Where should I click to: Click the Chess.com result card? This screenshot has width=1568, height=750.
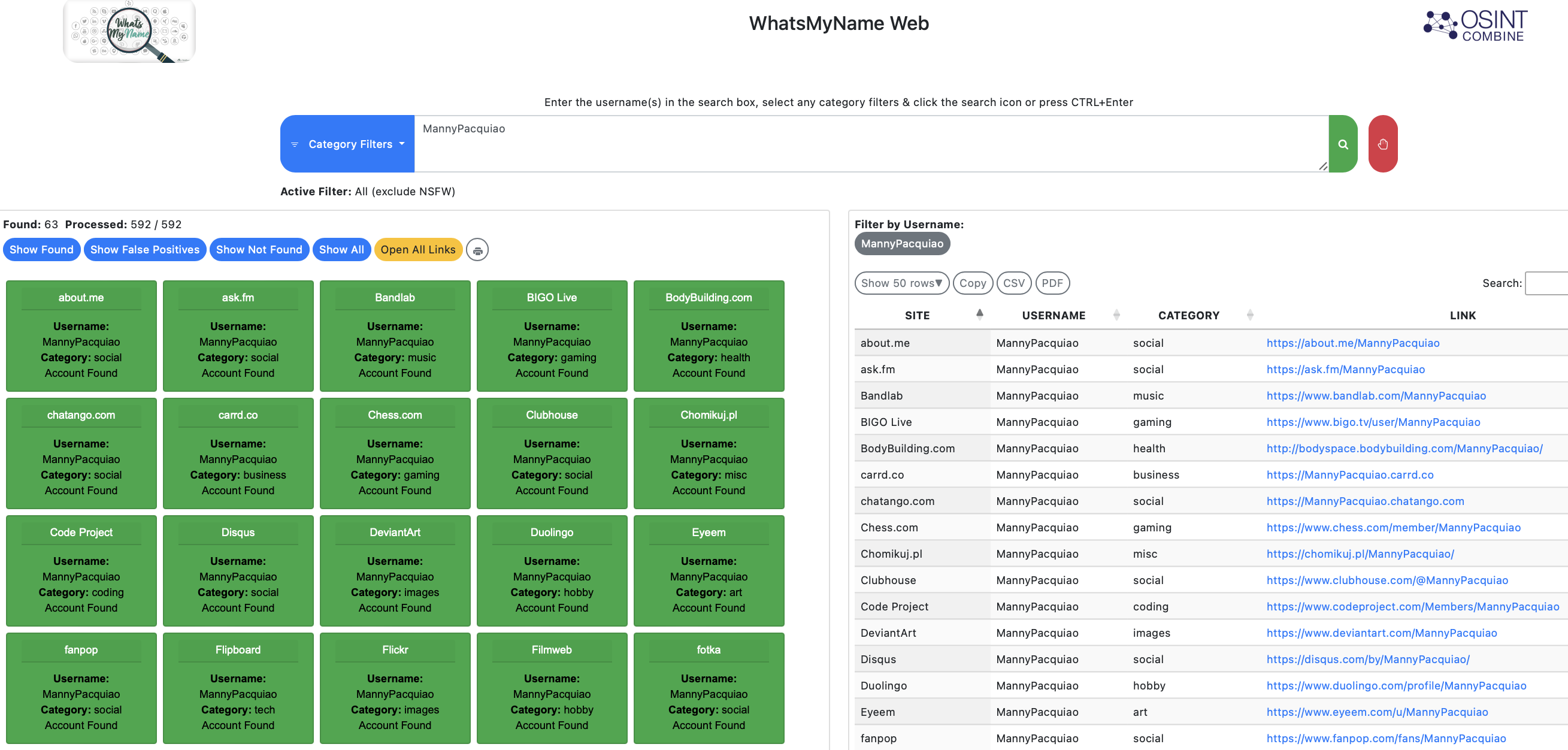click(395, 453)
